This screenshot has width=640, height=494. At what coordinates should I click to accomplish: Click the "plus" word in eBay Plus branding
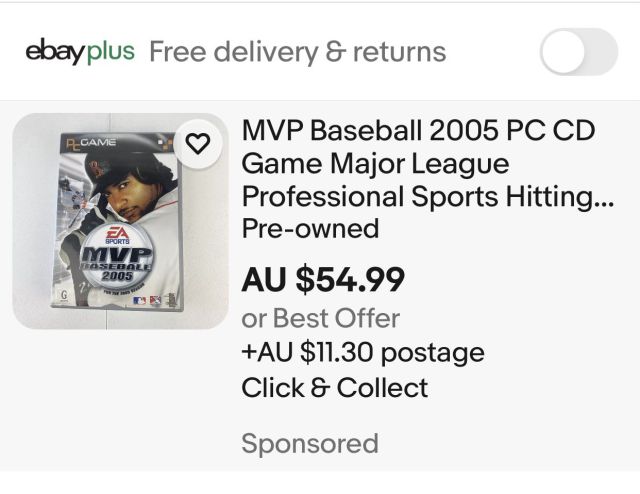pos(110,52)
